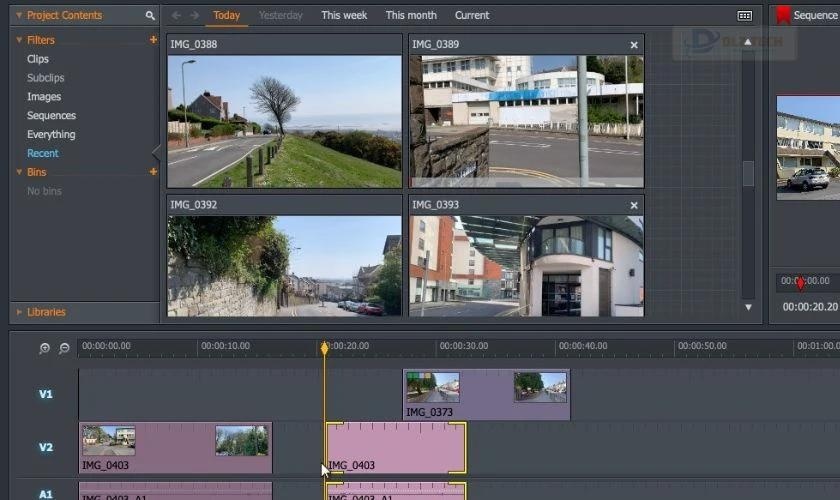
Task: Select the V2 track label
Action: click(x=46, y=447)
